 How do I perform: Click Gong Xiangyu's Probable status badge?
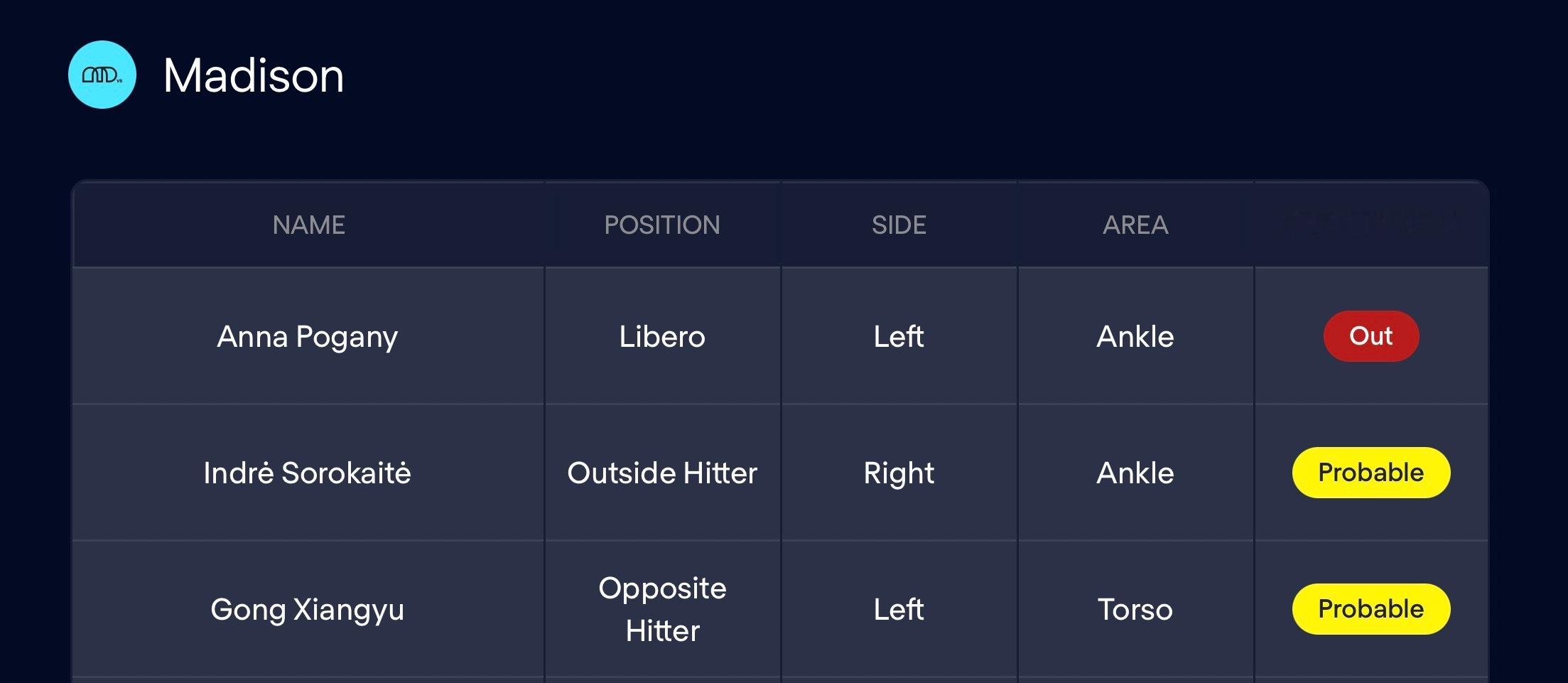click(x=1371, y=609)
